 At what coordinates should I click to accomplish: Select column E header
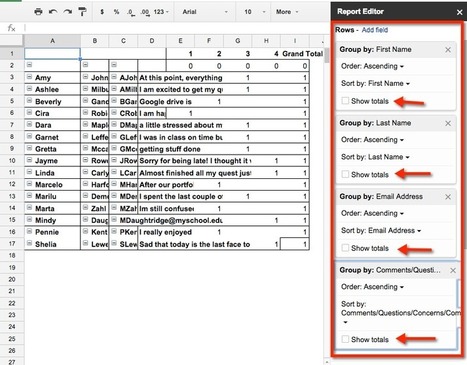click(180, 41)
